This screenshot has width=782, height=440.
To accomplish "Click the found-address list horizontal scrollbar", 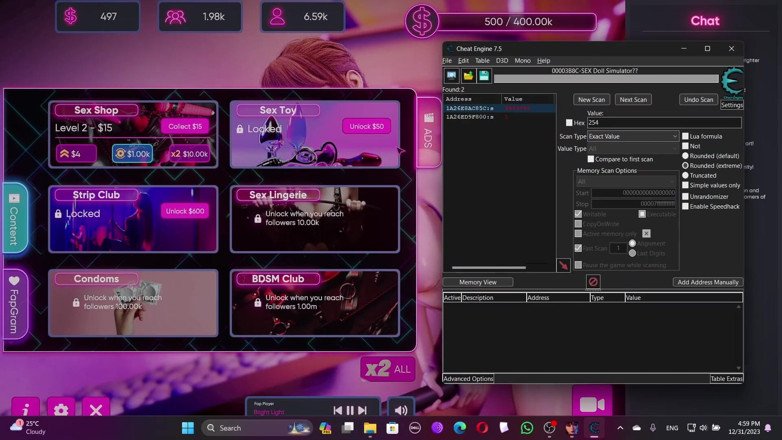I will 489,268.
